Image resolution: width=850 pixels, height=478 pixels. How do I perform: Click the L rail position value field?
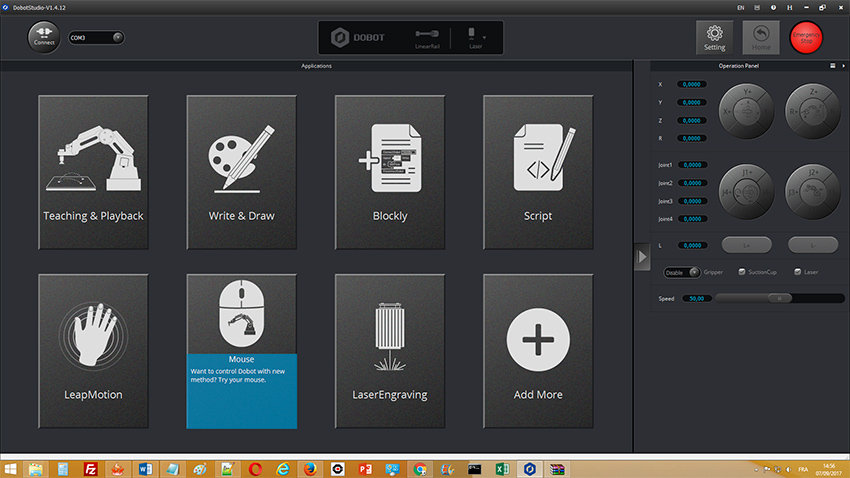tap(692, 245)
